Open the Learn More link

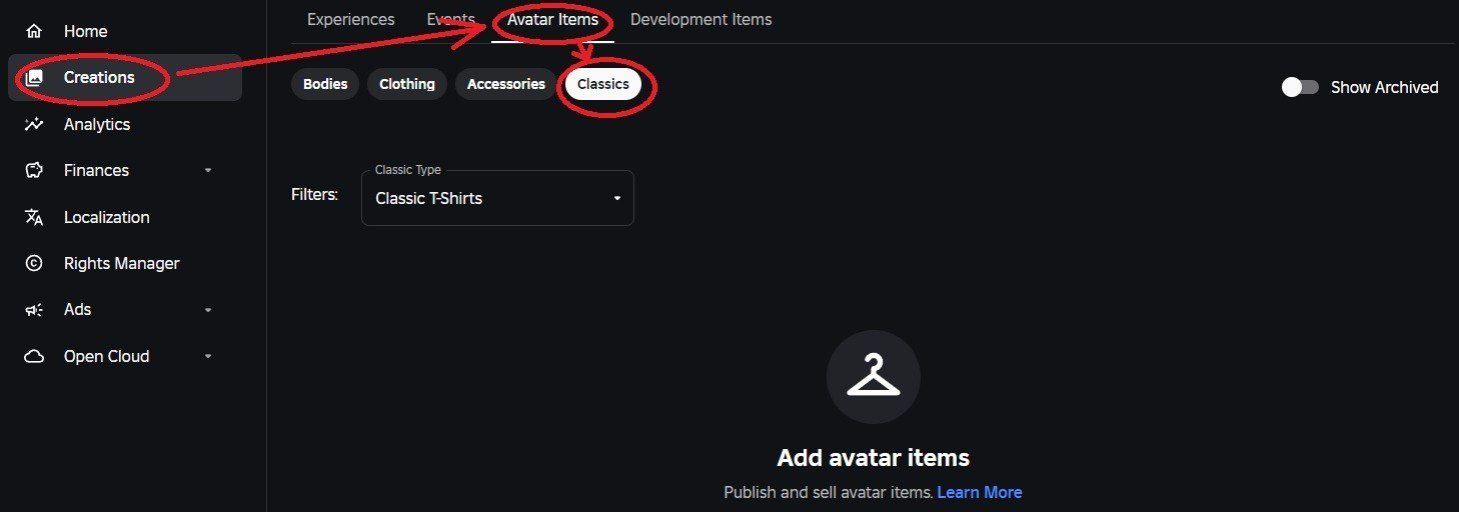pos(979,492)
